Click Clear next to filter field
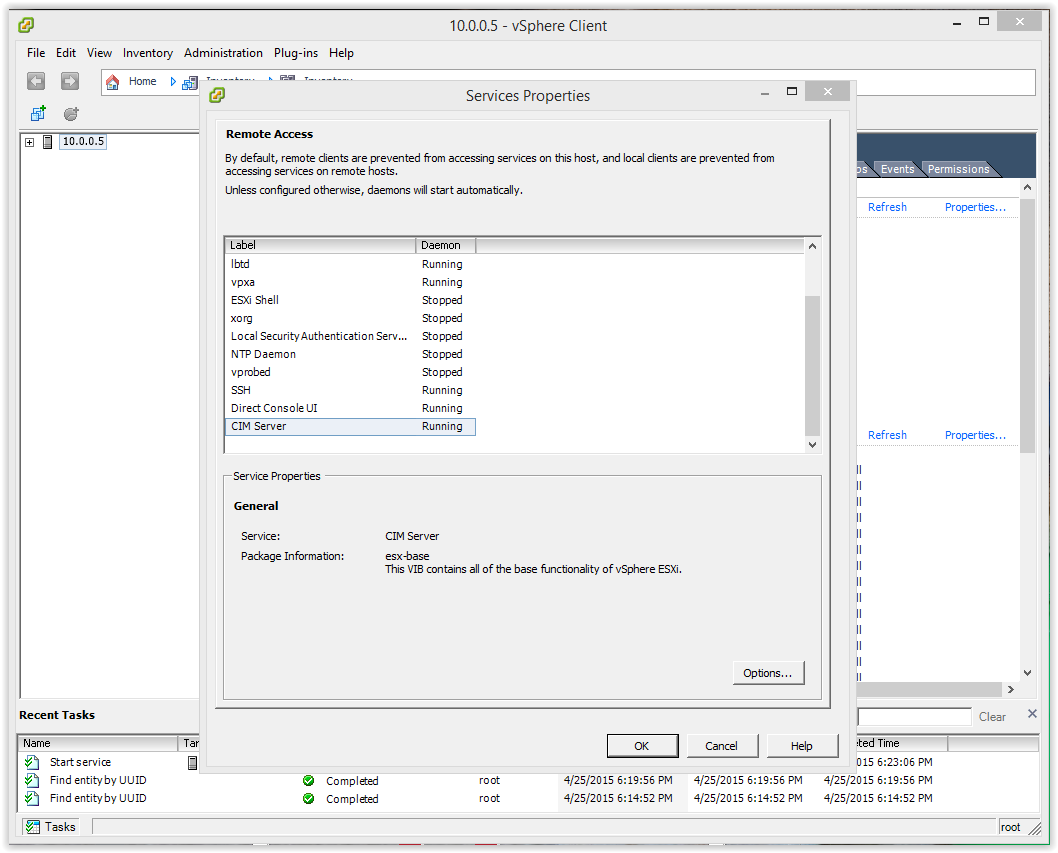 (992, 717)
